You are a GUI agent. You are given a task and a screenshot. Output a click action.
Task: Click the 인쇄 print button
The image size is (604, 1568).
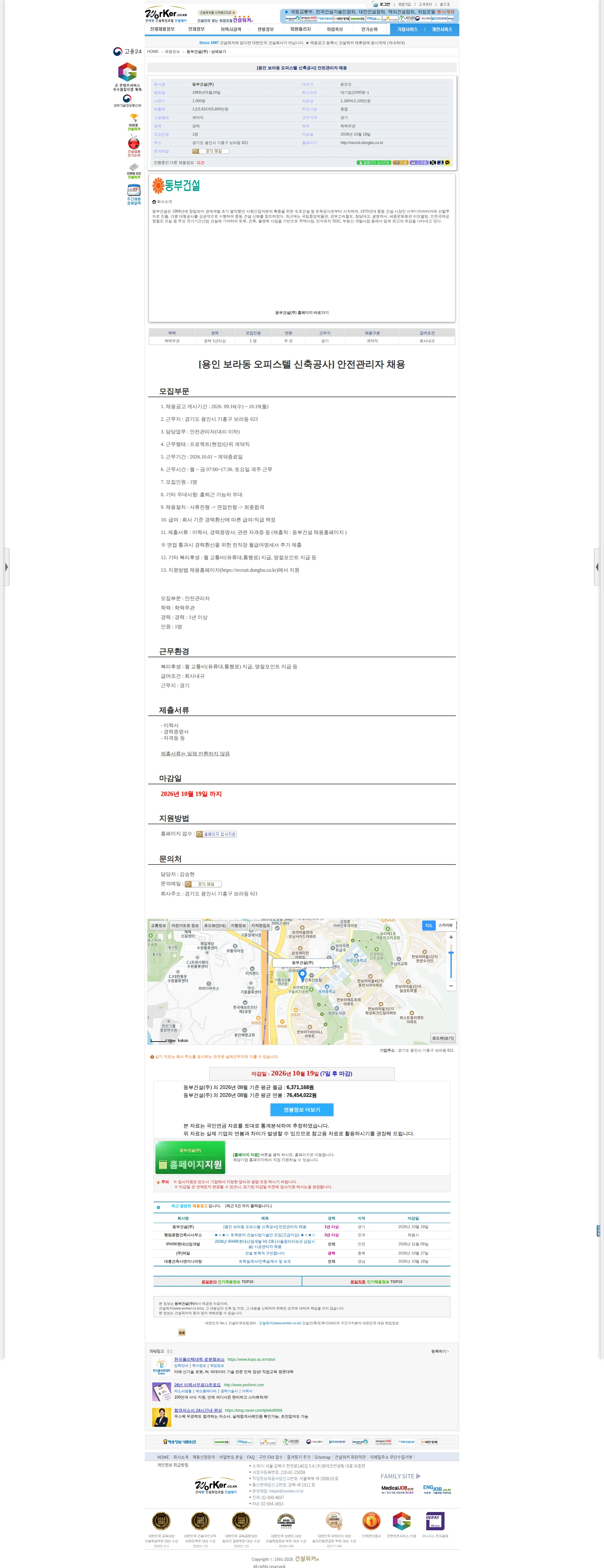(x=400, y=163)
